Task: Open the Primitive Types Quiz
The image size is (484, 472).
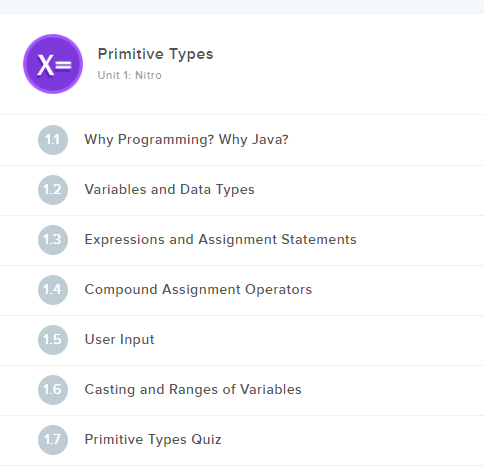Action: click(x=153, y=440)
